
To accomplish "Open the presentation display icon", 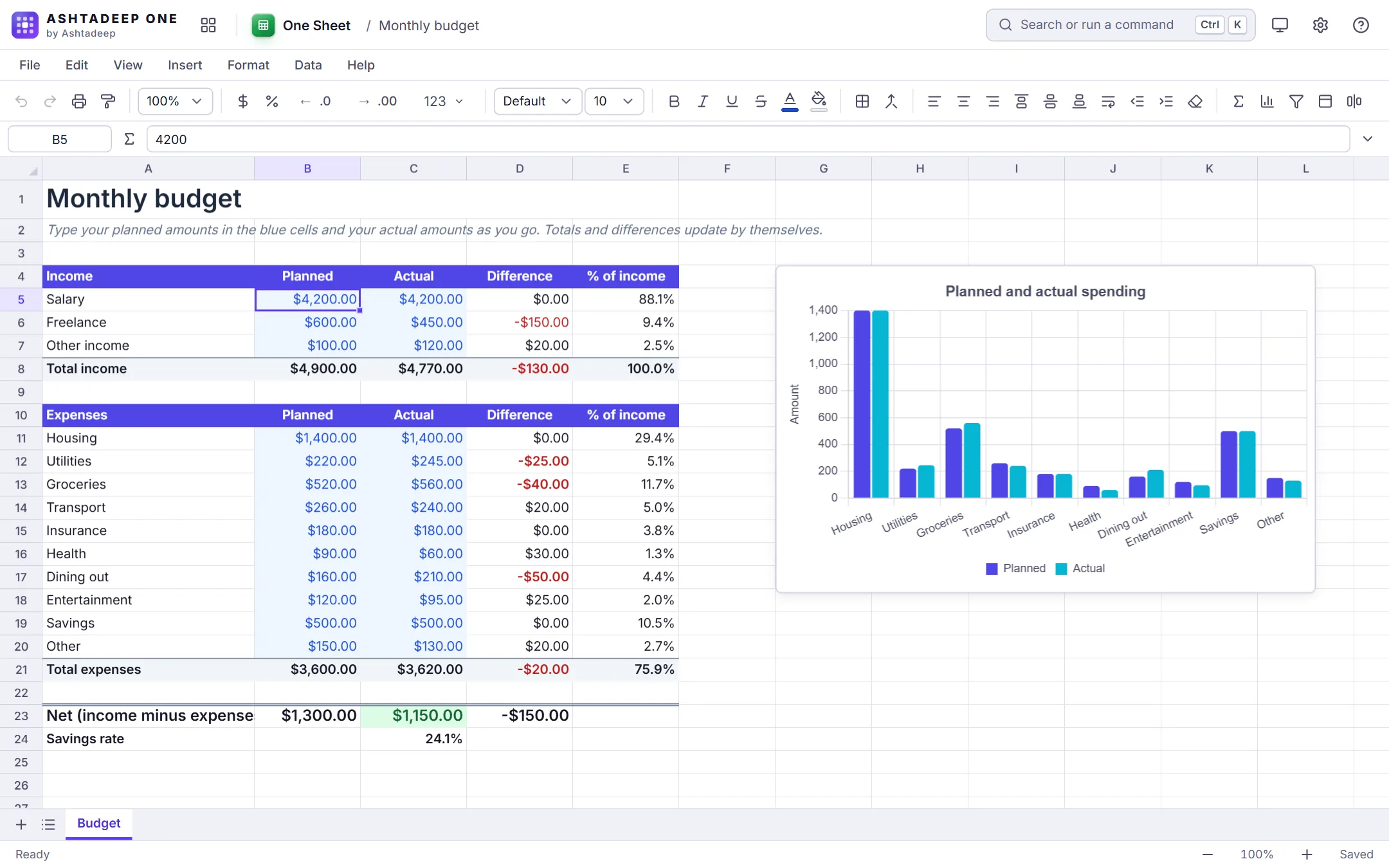I will [1280, 25].
